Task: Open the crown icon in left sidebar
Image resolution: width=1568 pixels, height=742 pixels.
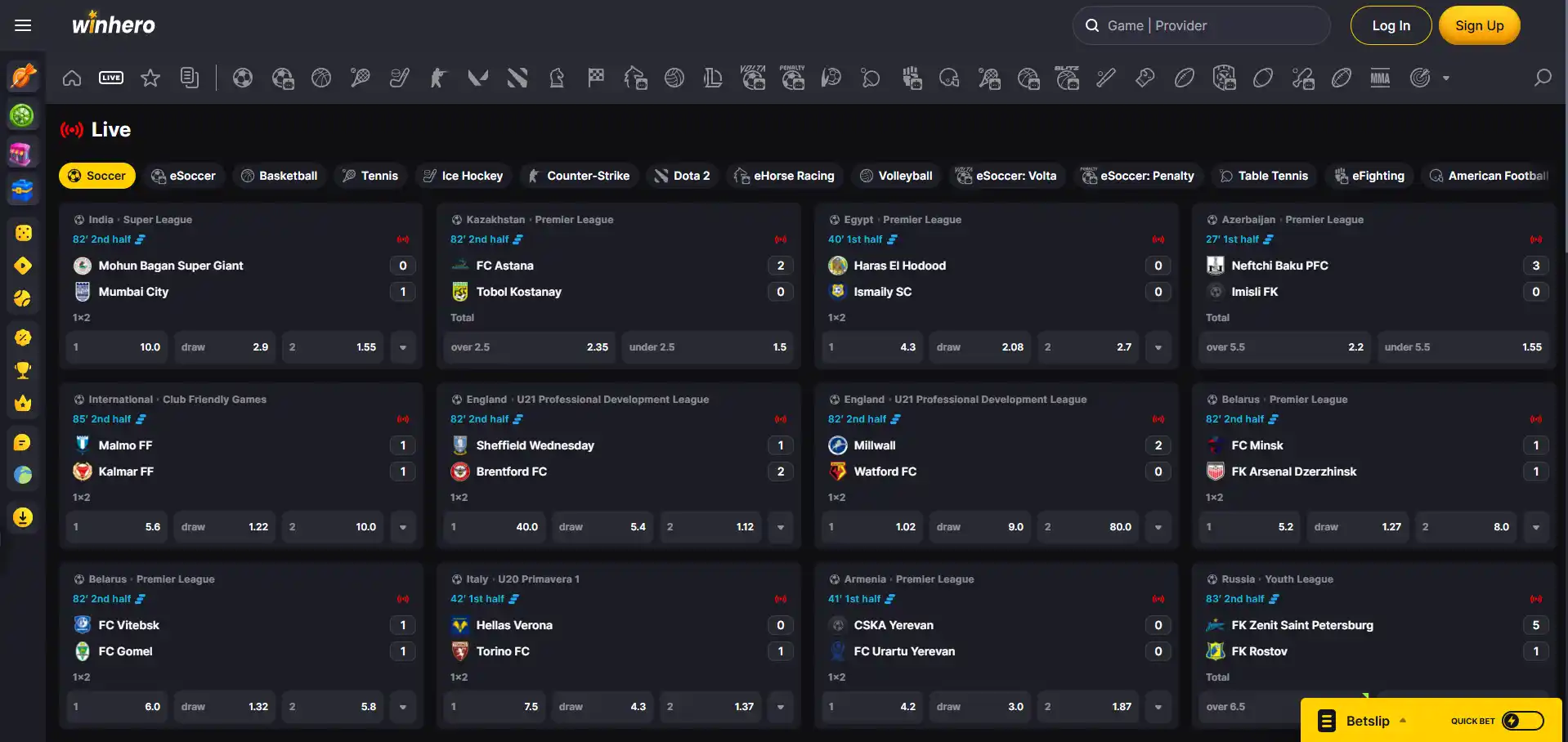Action: [x=23, y=403]
